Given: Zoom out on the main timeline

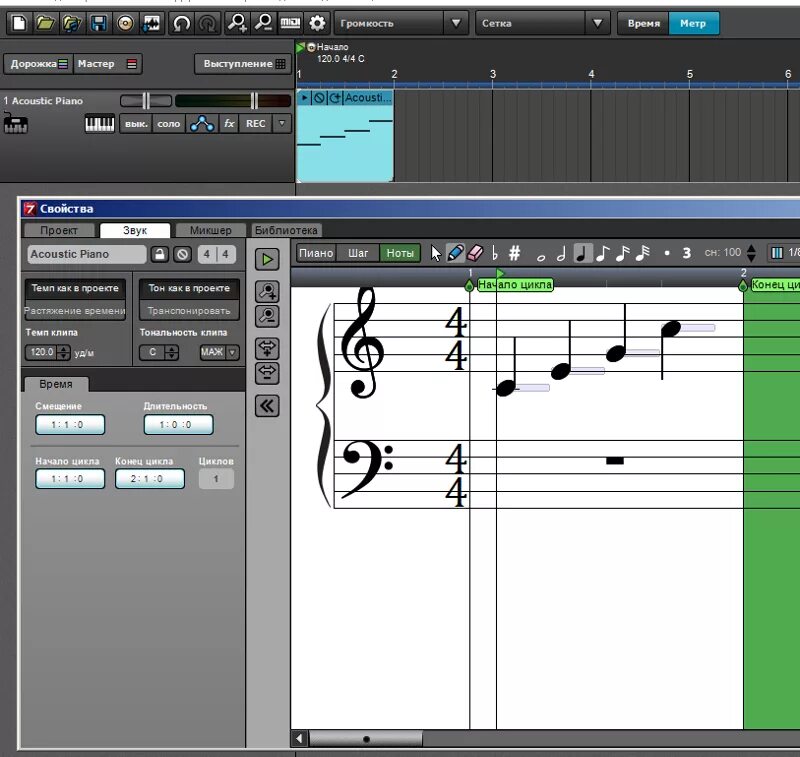Looking at the screenshot, I should (264, 23).
